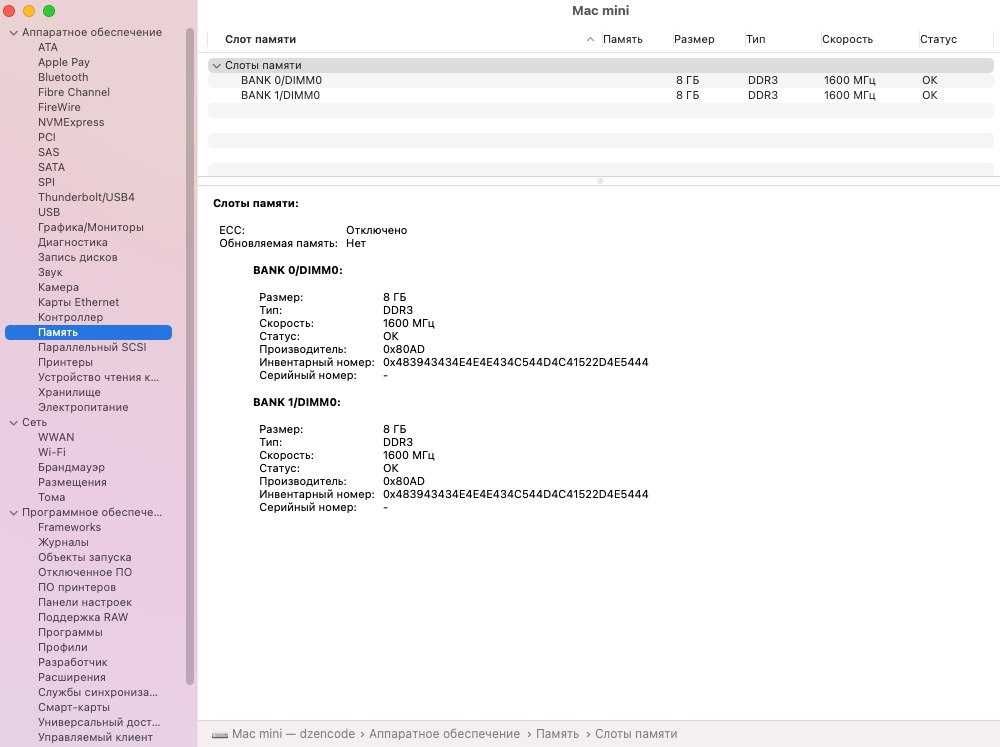Select Отключенное ПО in the sidebar
Screen dimensions: 1000x747
click(x=85, y=572)
